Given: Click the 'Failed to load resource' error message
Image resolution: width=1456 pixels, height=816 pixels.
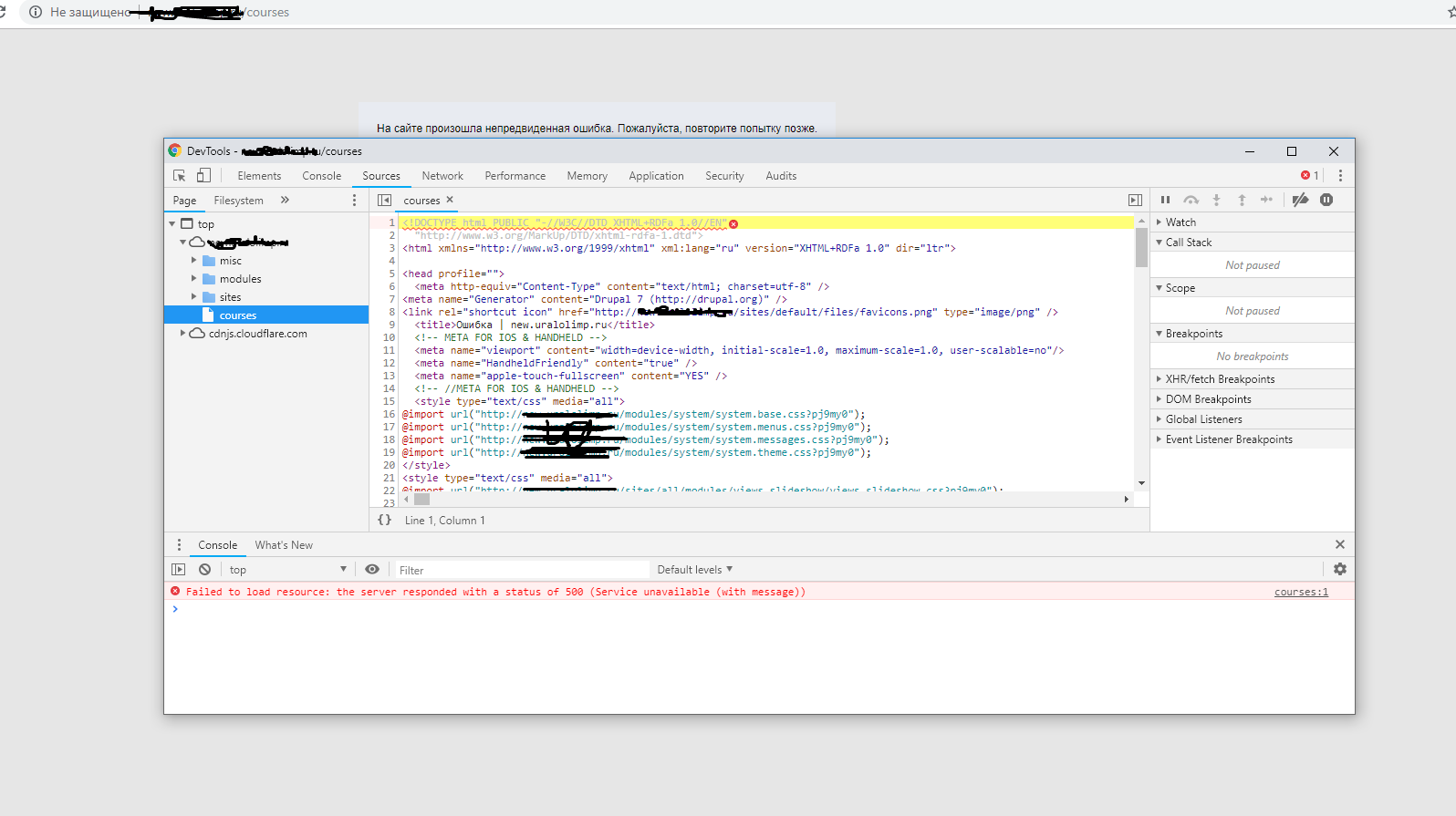Looking at the screenshot, I should click(495, 592).
